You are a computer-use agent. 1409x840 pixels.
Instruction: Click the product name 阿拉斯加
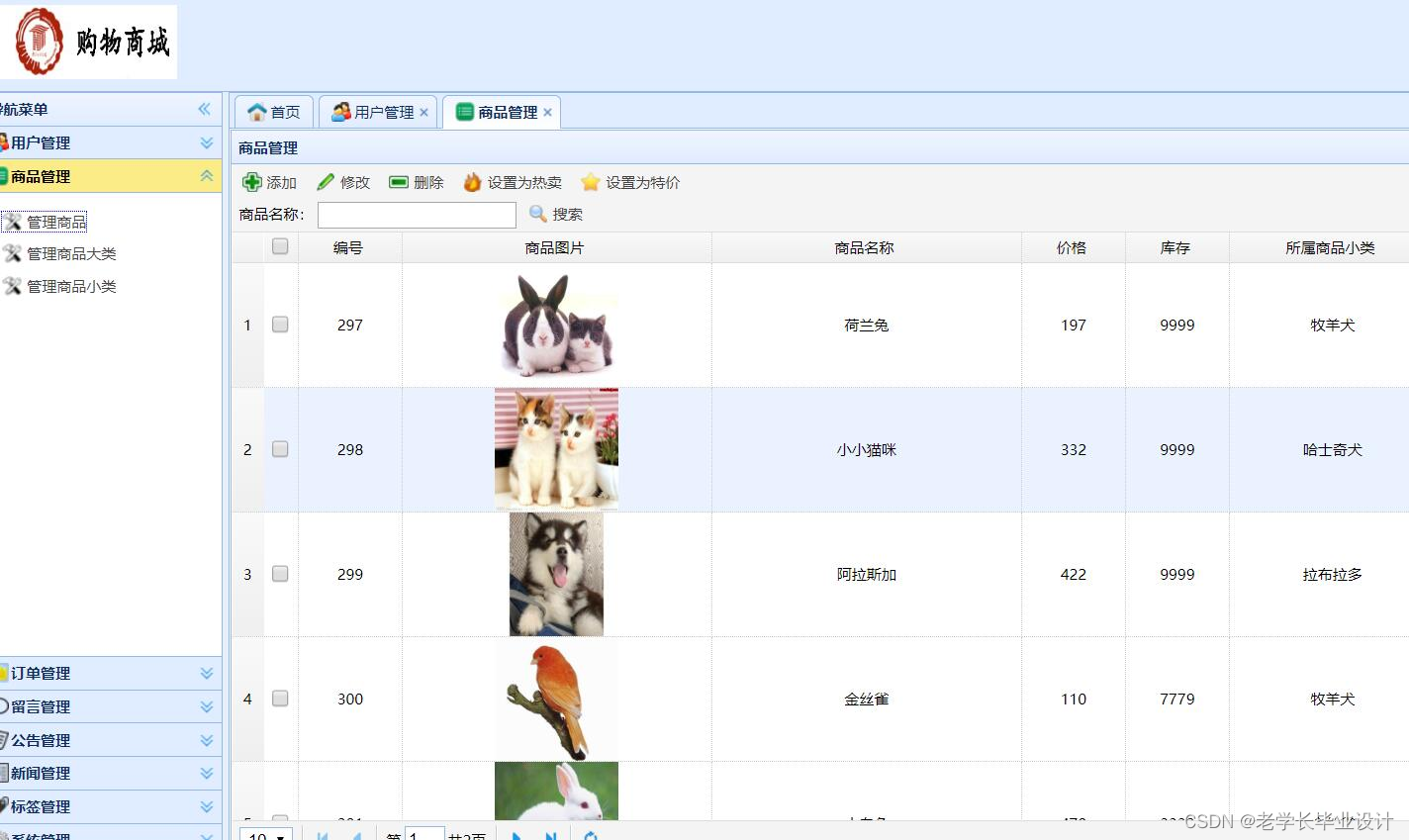point(867,574)
